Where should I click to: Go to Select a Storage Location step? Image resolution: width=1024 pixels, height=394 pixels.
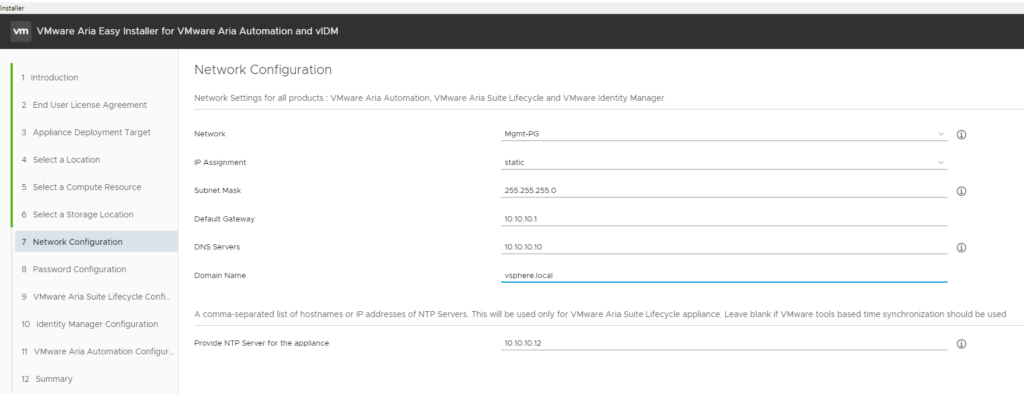tap(77, 214)
